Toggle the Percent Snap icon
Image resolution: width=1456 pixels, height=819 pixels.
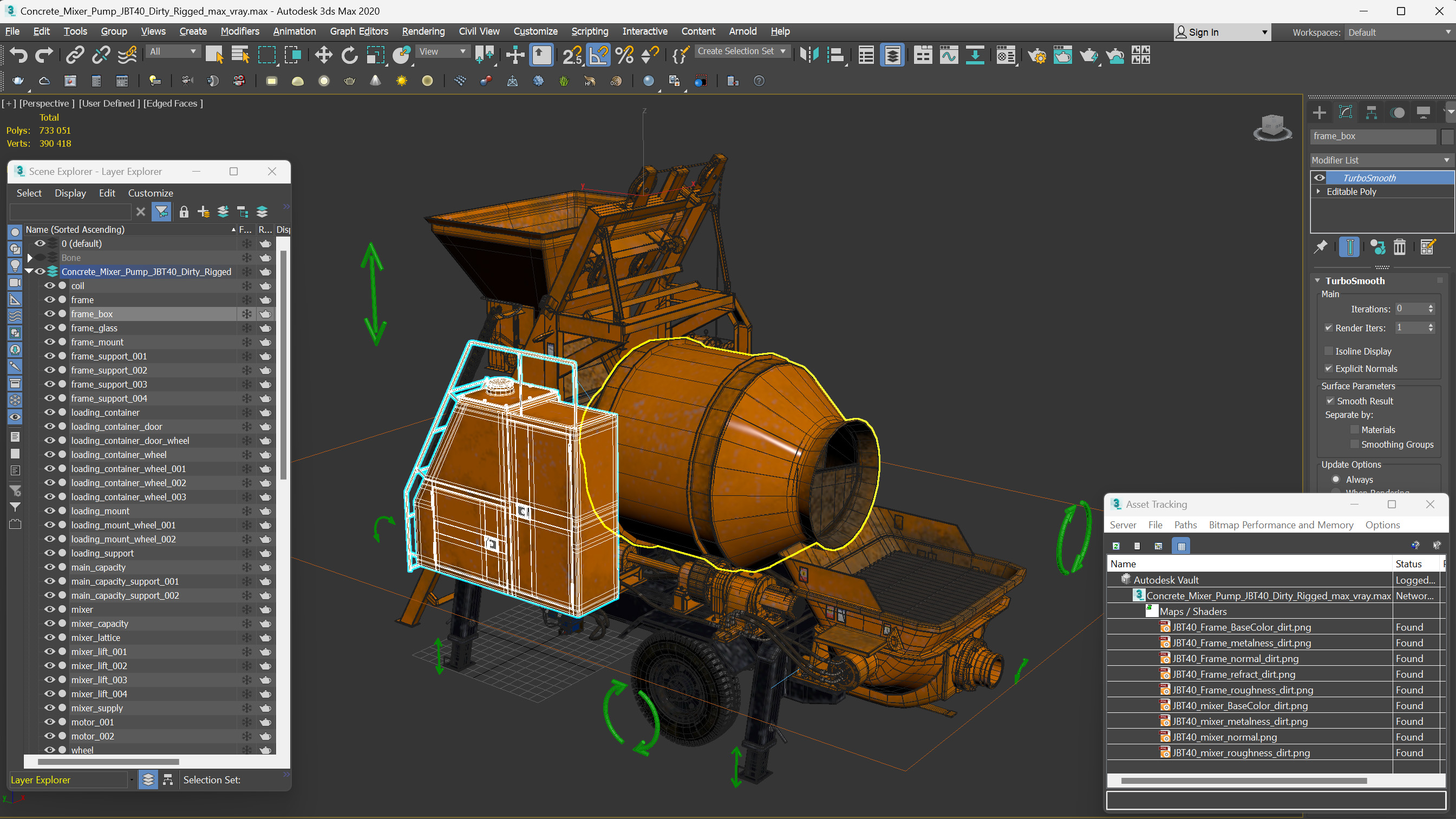pos(624,55)
